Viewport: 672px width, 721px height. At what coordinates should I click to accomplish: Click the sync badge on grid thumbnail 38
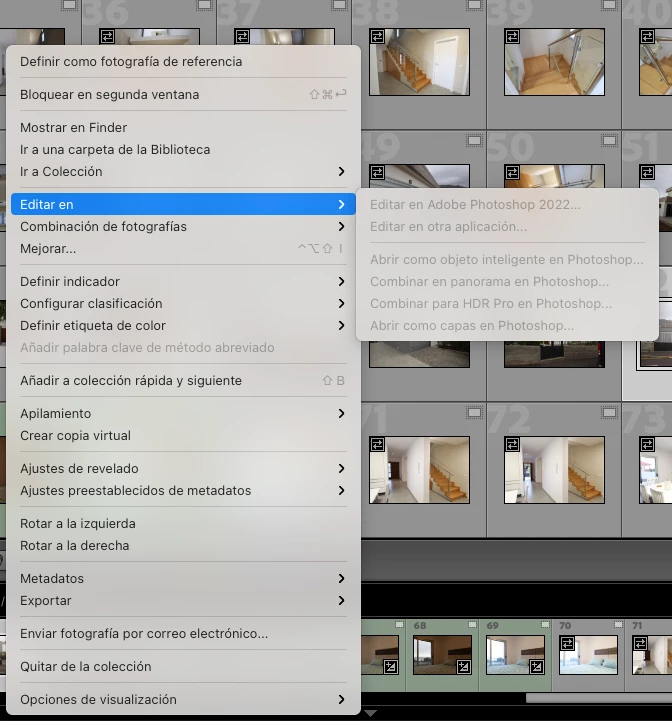[377, 37]
